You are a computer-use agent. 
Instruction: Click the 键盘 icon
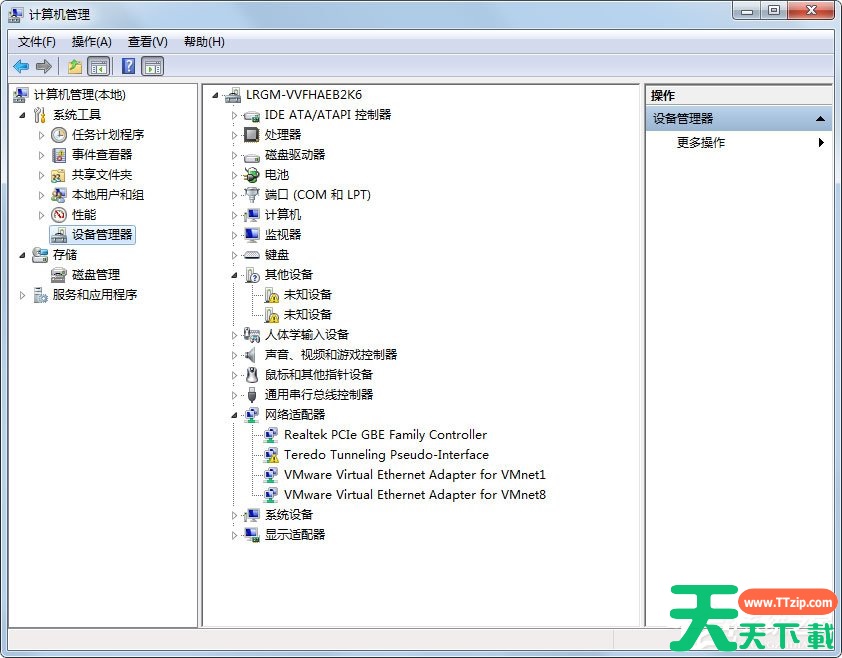[x=251, y=255]
